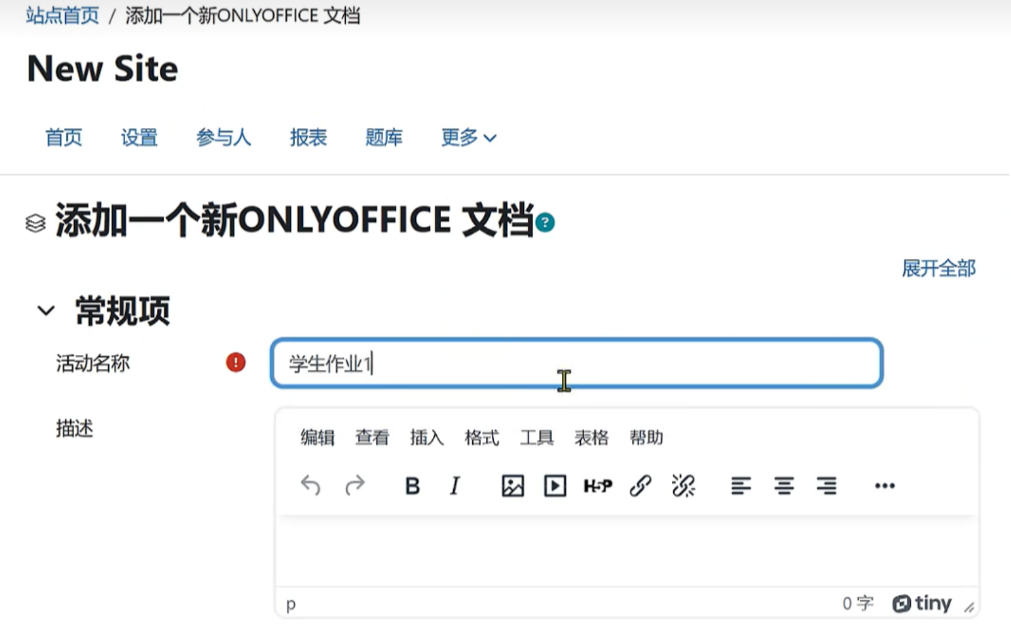Center align text in the editor
1011x626 pixels.
pyautogui.click(x=784, y=485)
